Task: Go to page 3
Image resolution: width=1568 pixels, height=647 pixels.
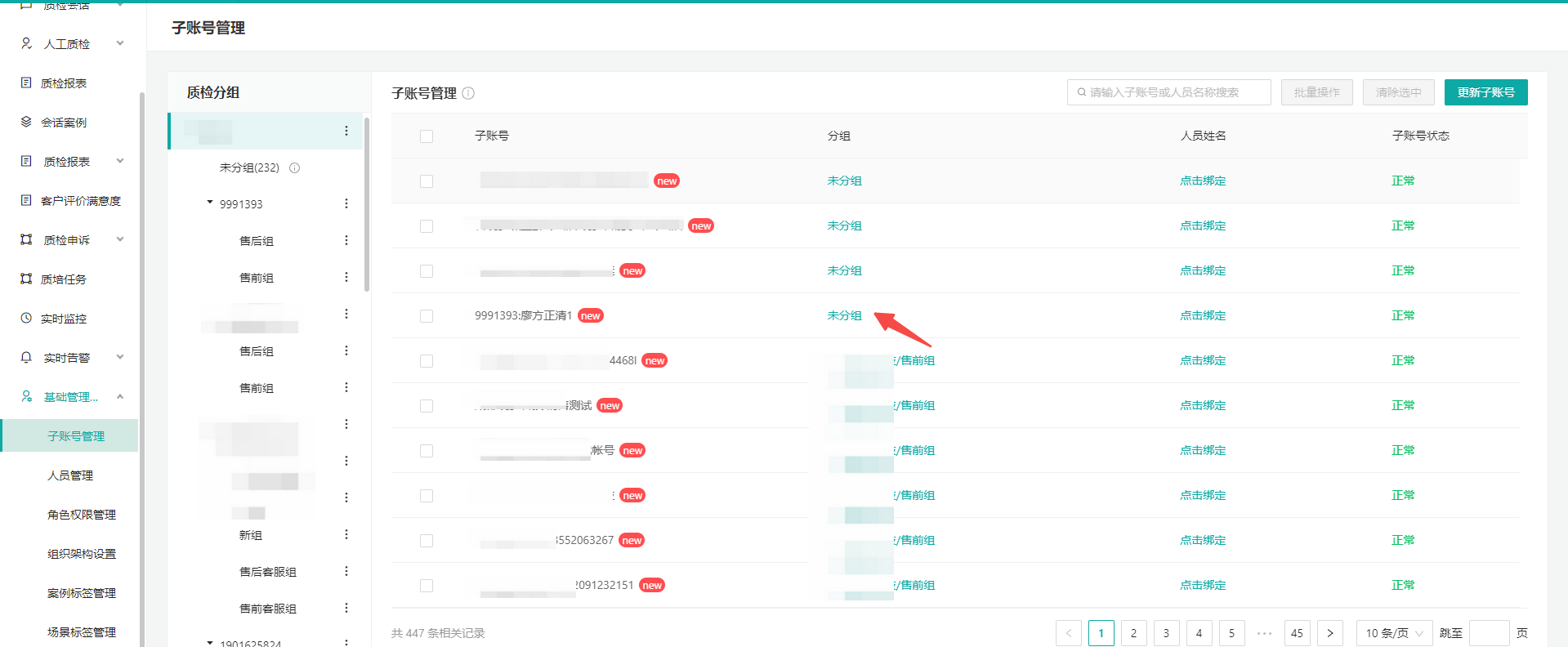Action: coord(1167,633)
